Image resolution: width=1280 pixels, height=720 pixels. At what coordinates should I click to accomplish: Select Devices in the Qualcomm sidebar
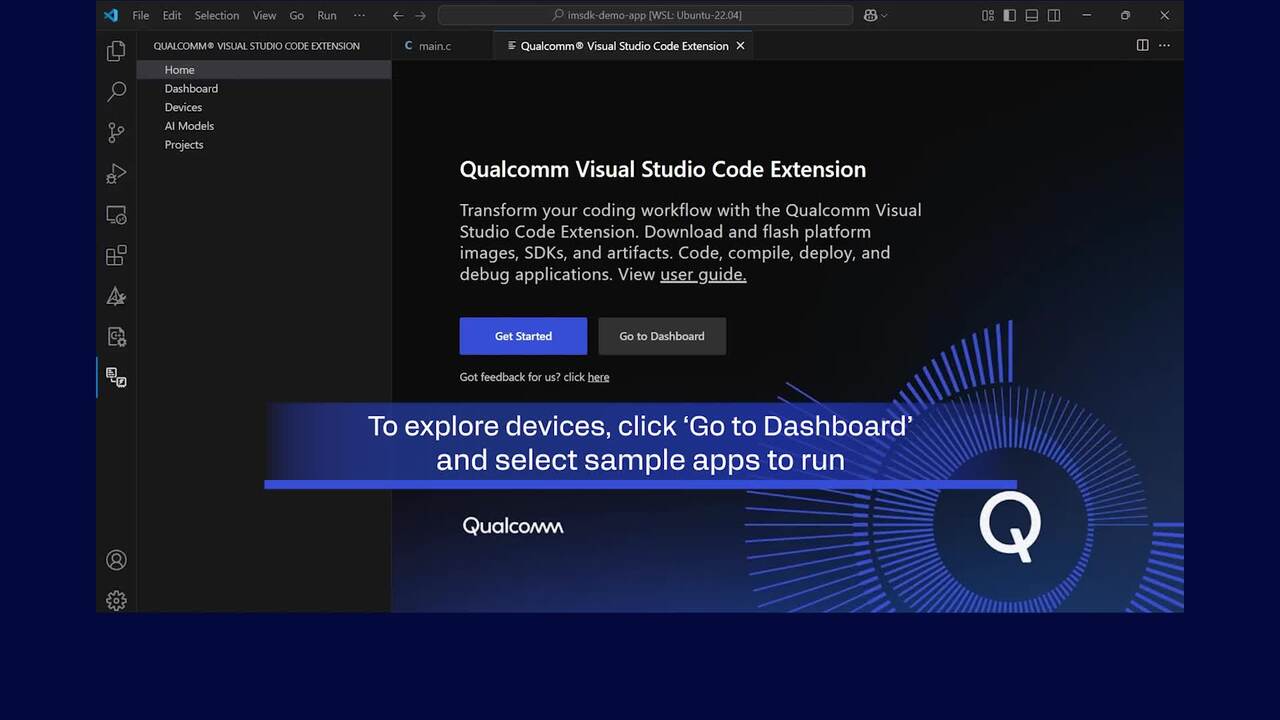[x=264, y=107]
